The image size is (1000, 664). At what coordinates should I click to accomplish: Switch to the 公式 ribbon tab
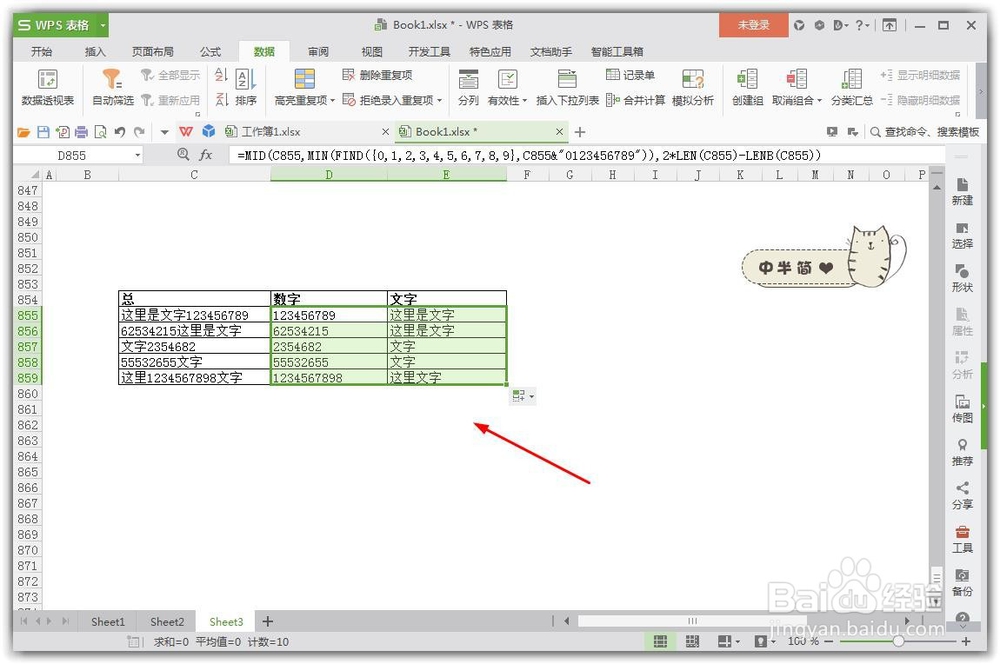[x=211, y=51]
